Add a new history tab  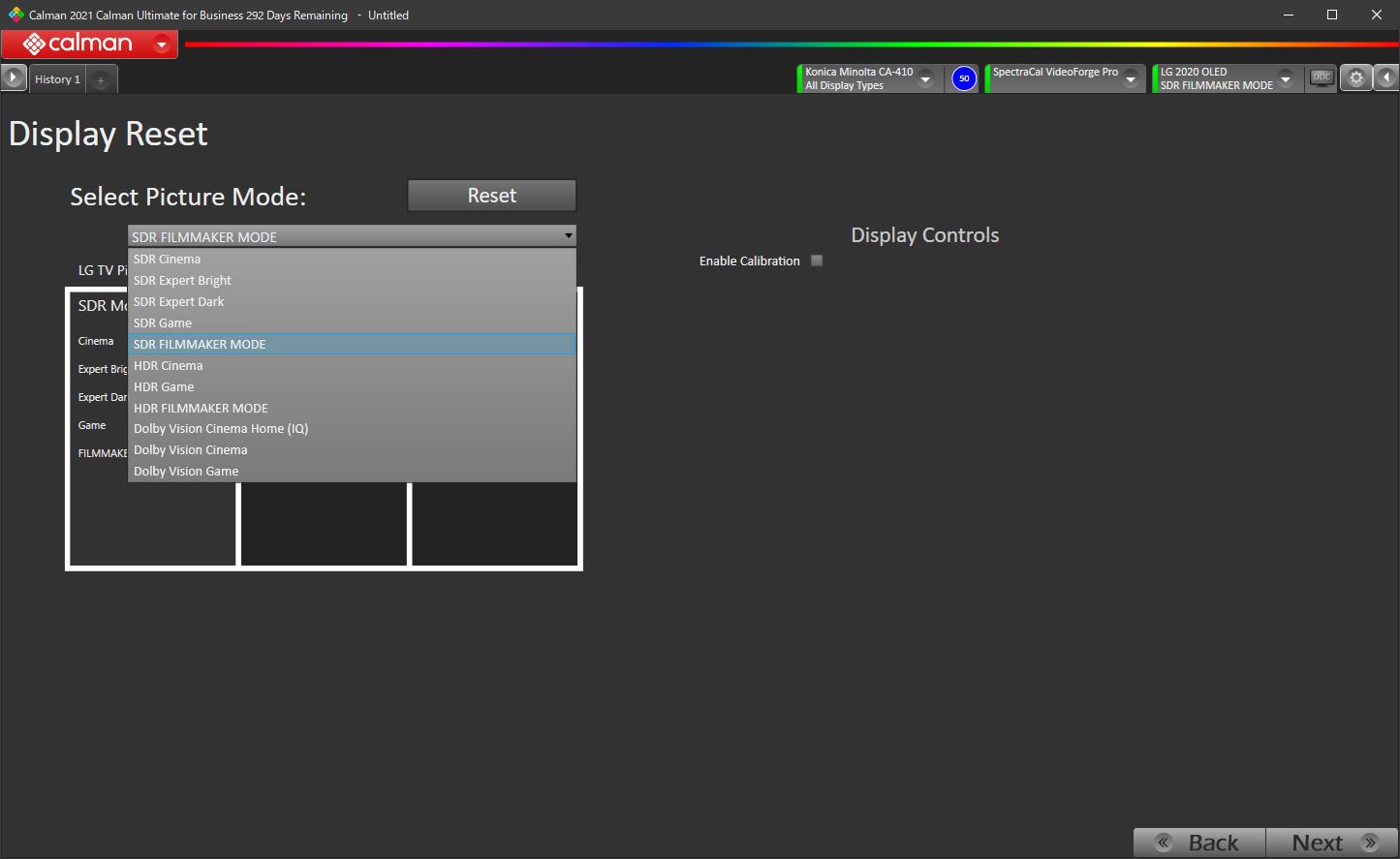101,79
